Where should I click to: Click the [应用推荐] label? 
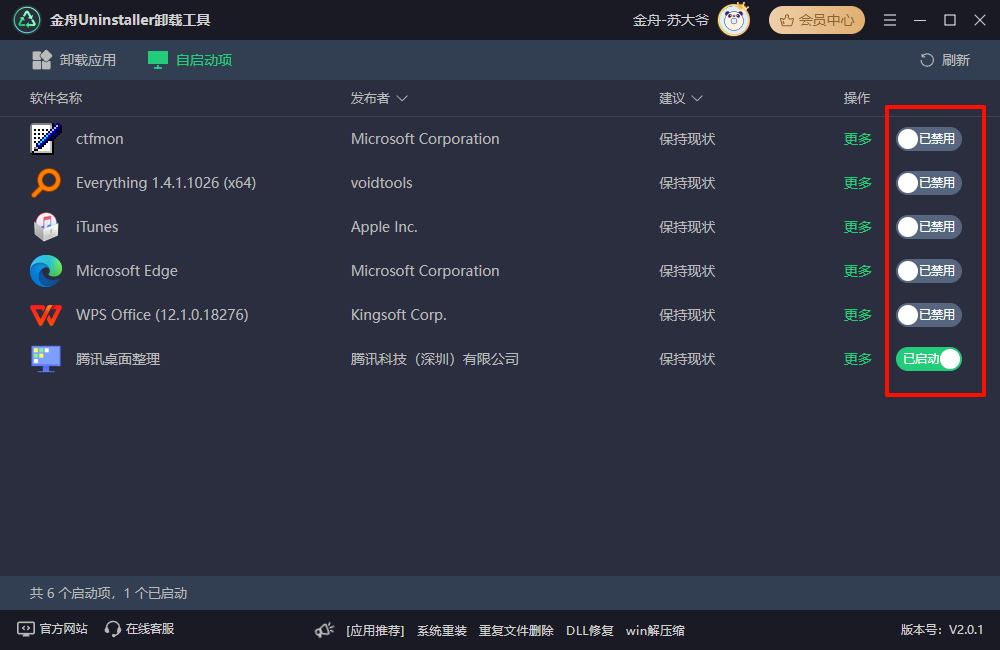tap(375, 630)
